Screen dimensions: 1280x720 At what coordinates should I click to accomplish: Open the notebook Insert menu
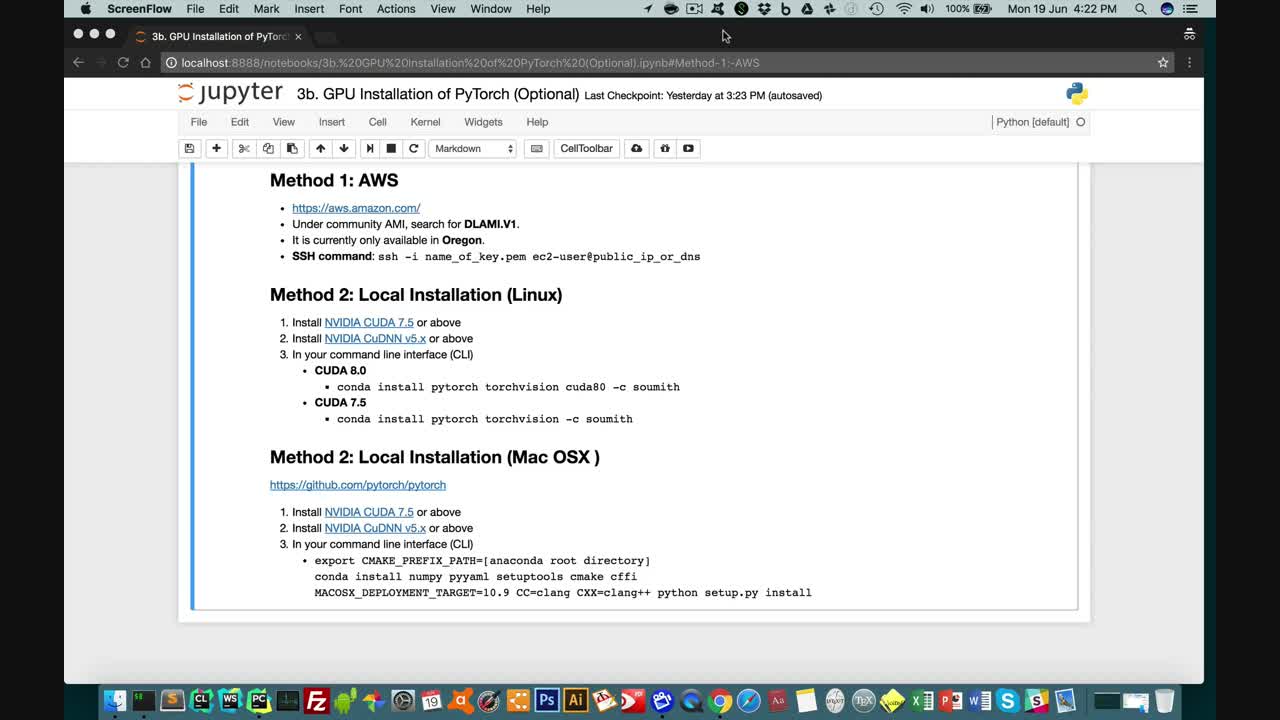click(332, 122)
